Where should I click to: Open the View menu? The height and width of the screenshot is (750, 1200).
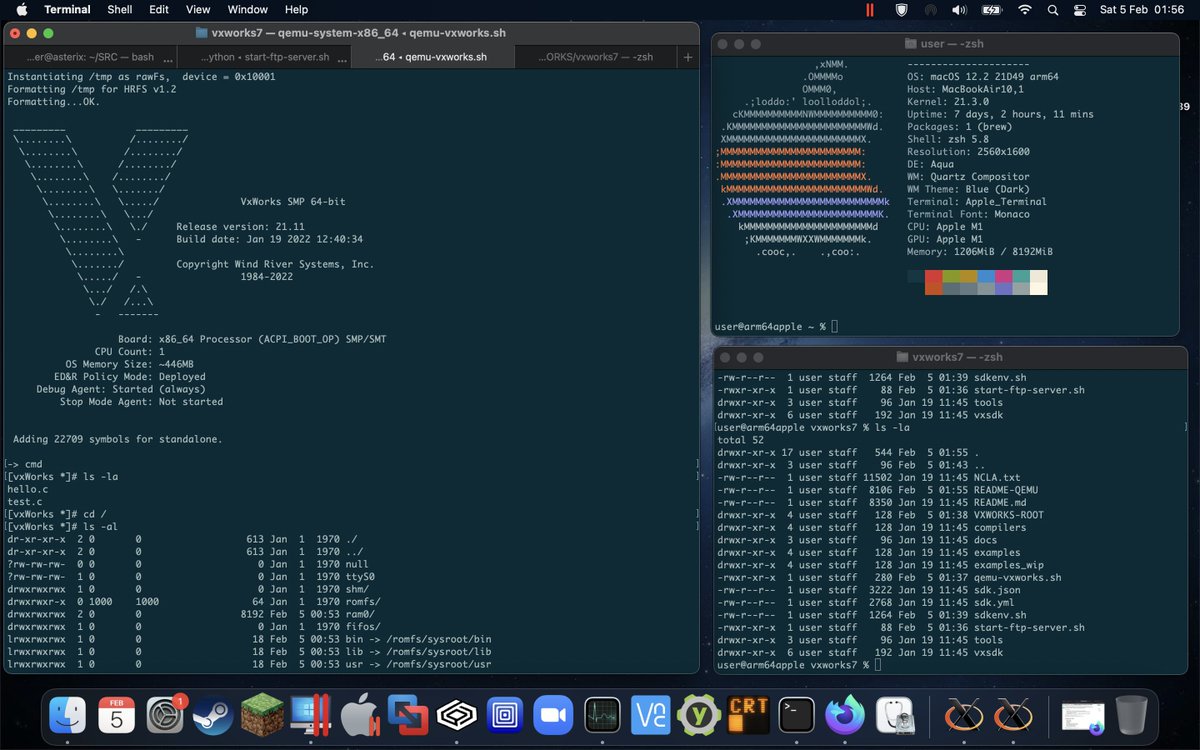198,9
